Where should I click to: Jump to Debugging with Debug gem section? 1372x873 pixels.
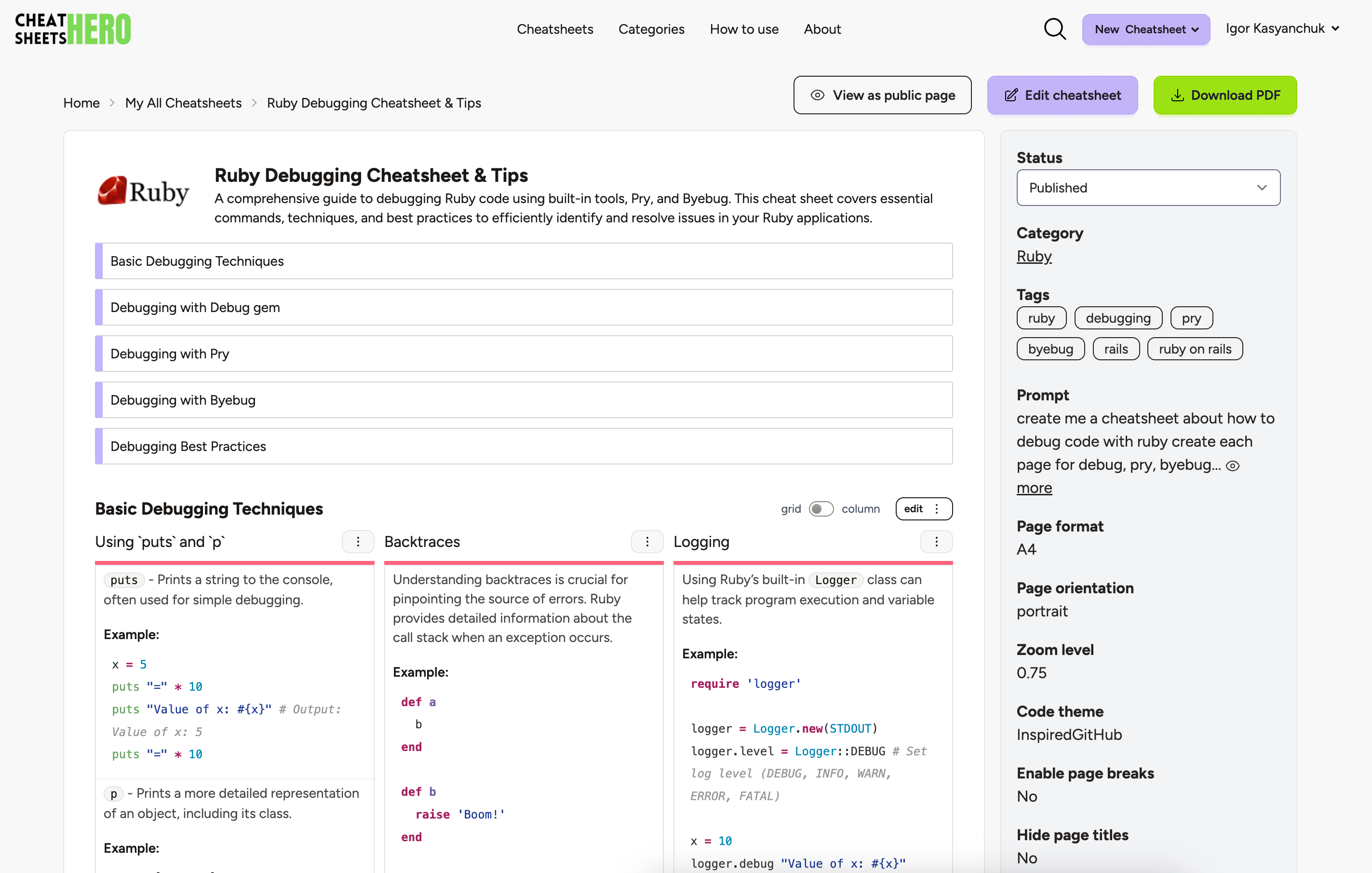524,307
